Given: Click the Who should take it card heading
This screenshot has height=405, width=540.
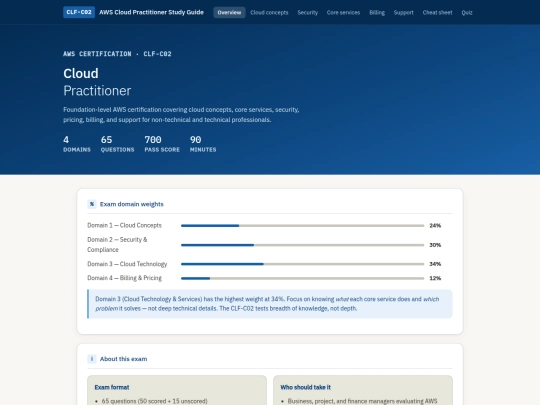Looking at the screenshot, I should (305, 387).
